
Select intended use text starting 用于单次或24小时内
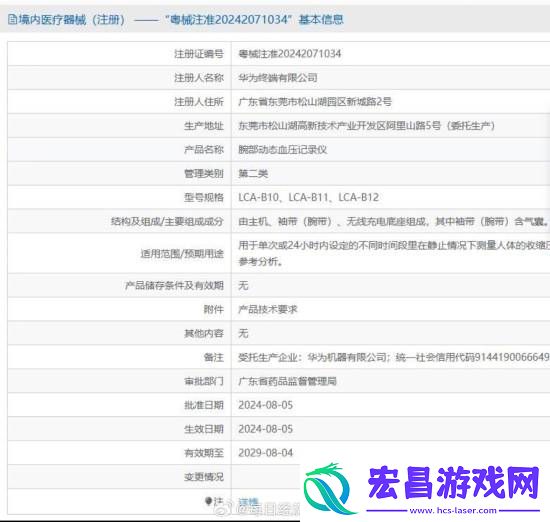click(394, 245)
